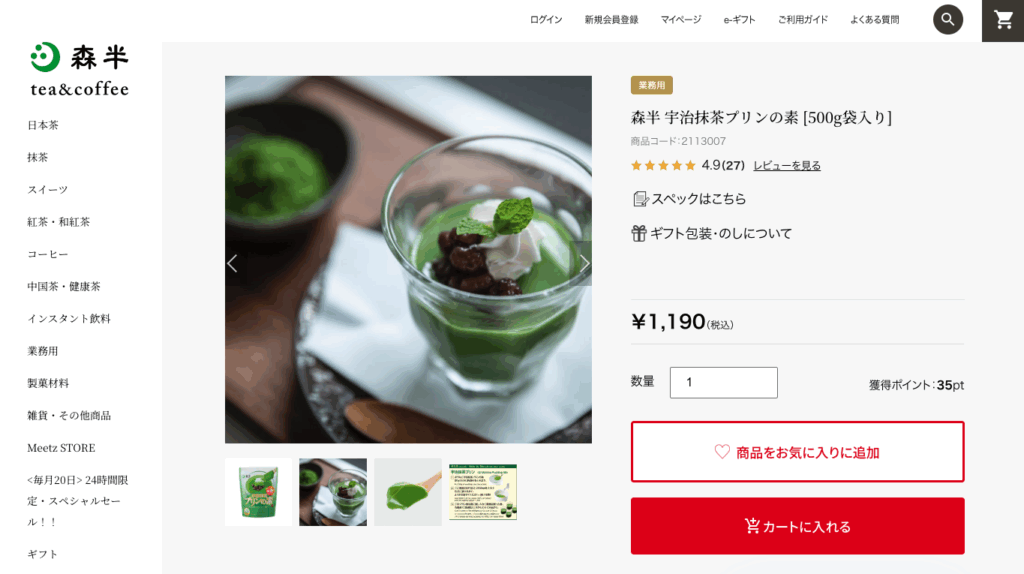Image resolution: width=1024 pixels, height=574 pixels.
Task: Show the next product image arrow
Action: (x=583, y=263)
